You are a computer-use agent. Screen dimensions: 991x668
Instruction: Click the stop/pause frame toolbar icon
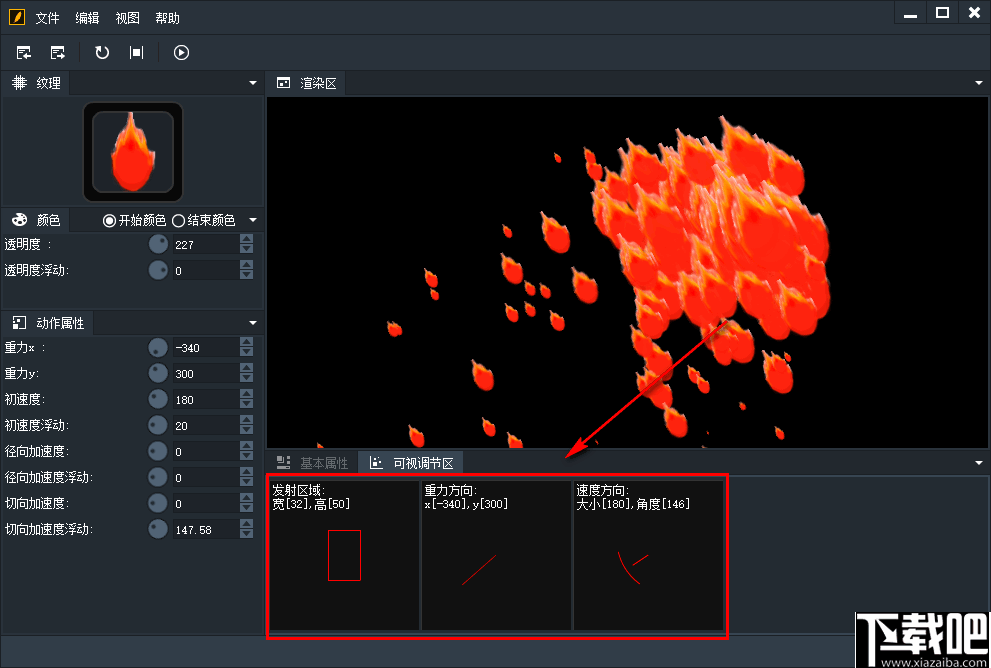coord(137,52)
